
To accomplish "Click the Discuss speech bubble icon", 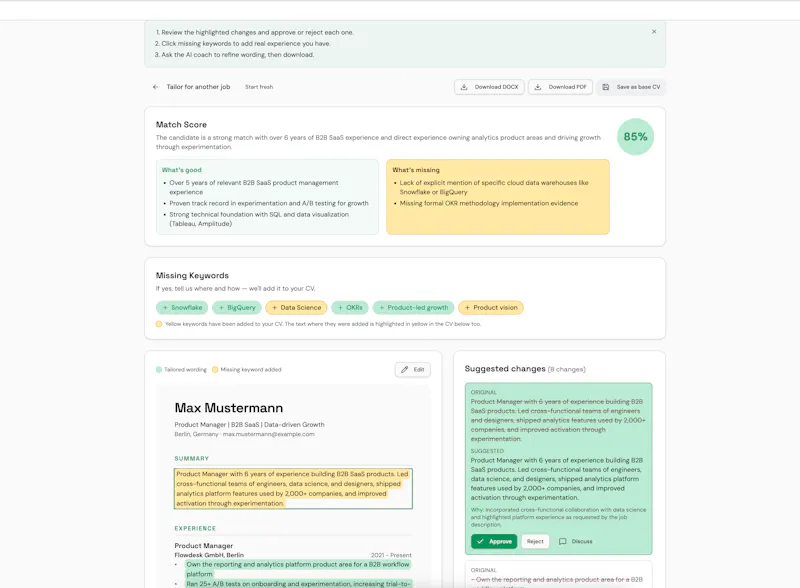I will [x=562, y=542].
